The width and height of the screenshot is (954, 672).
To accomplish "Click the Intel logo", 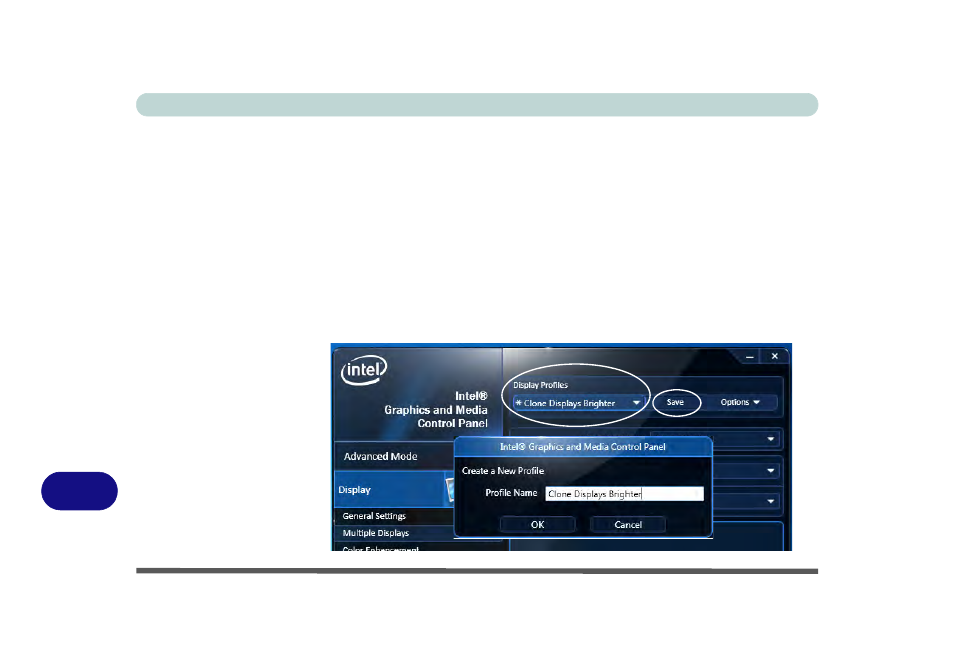I will (363, 369).
